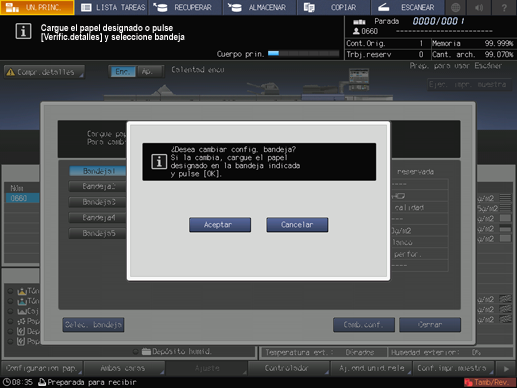The image size is (517, 388).
Task: Toggle heater Ap. off
Action: click(149, 72)
